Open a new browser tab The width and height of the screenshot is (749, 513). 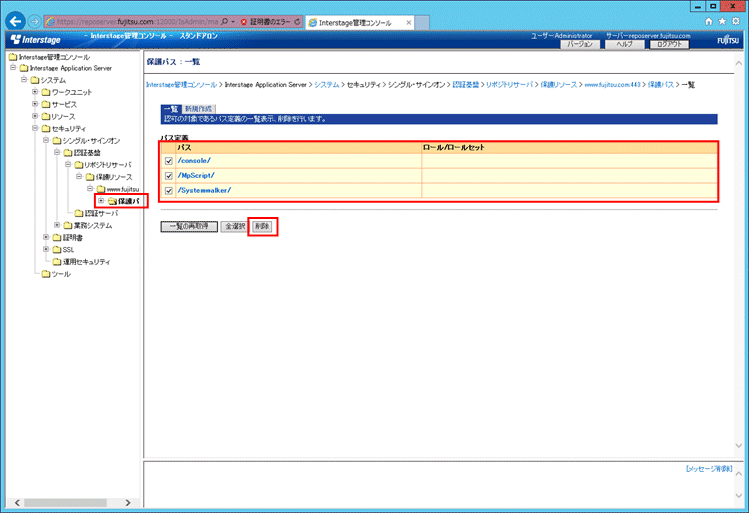(x=422, y=22)
